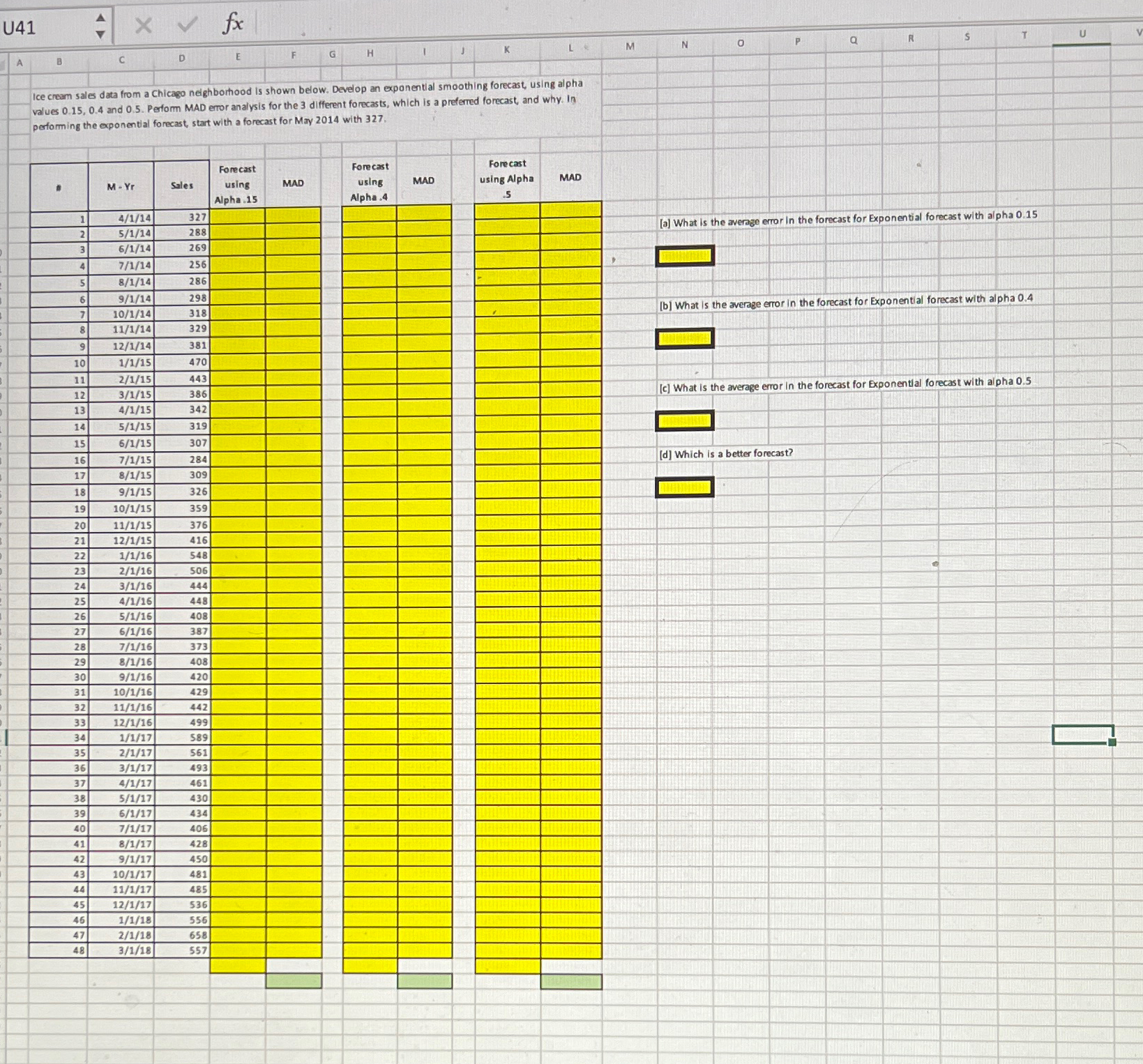Click the question (b) text about alpha 0.4
Screen dimensions: 1143x1064
coord(846,302)
